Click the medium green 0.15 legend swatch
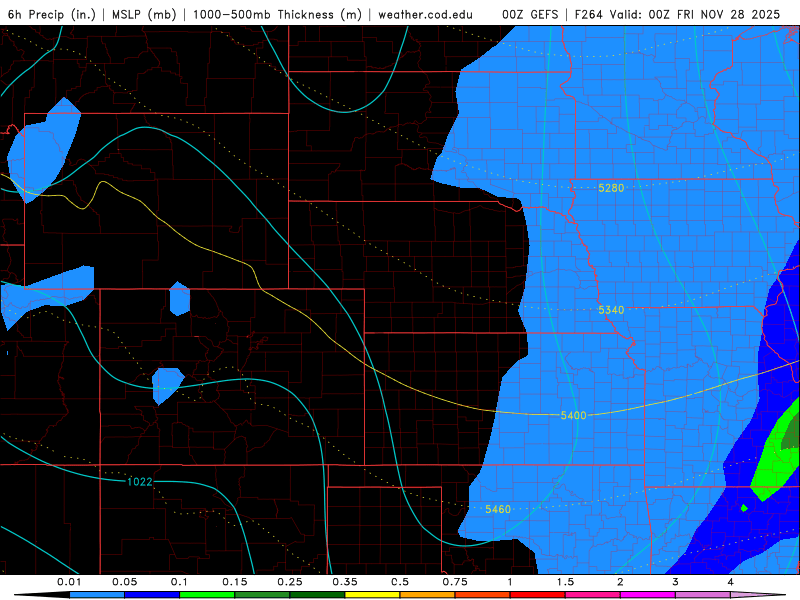The image size is (800, 600). (x=262, y=595)
